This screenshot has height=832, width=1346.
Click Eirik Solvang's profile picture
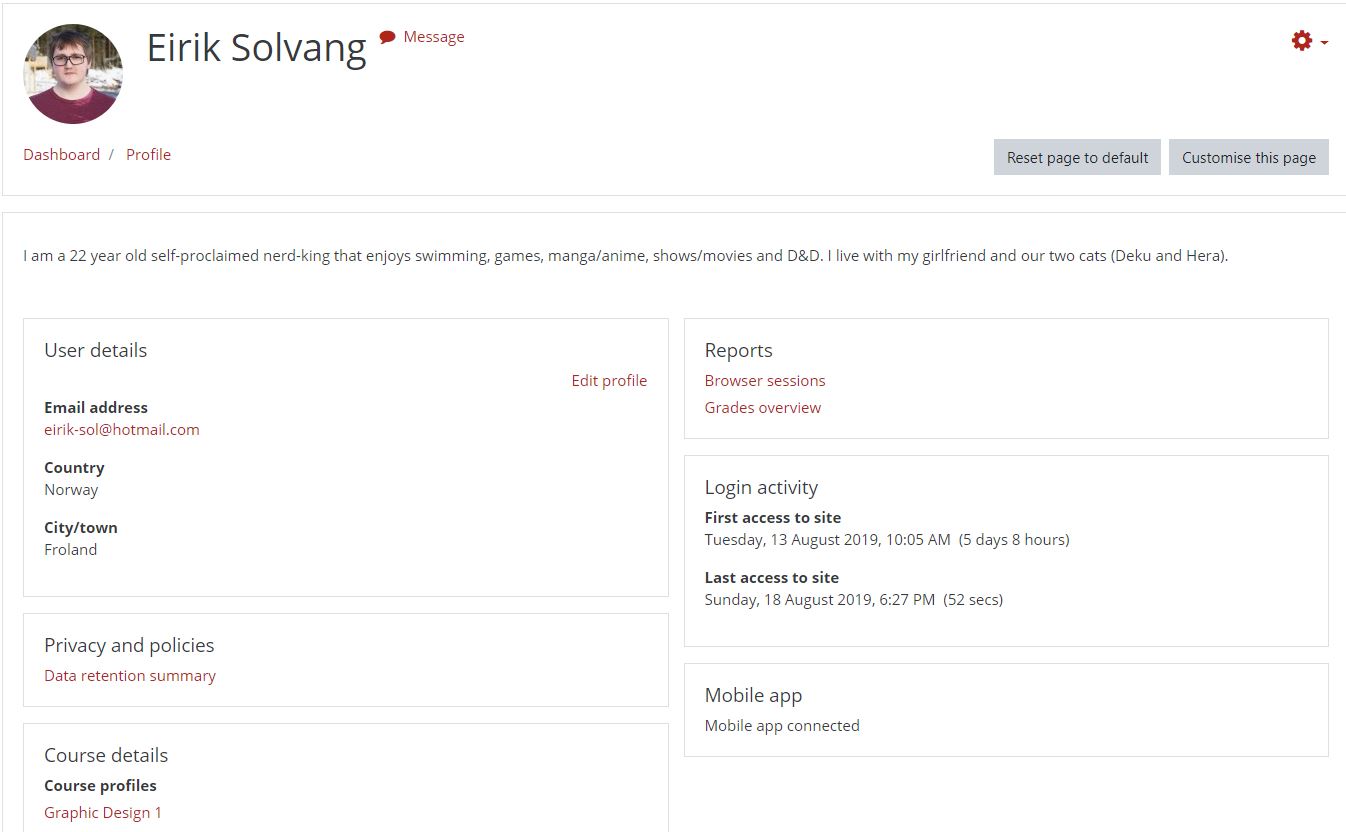pyautogui.click(x=73, y=74)
